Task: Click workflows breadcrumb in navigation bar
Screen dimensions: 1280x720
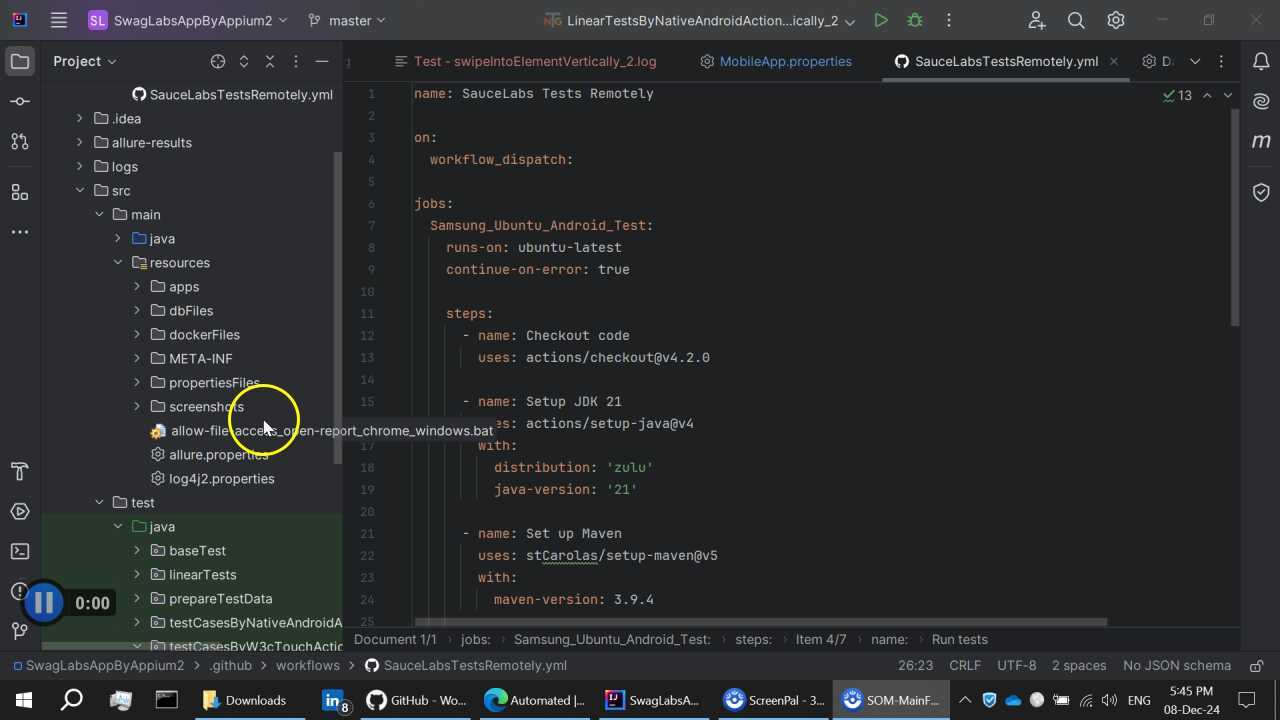Action: click(x=308, y=665)
